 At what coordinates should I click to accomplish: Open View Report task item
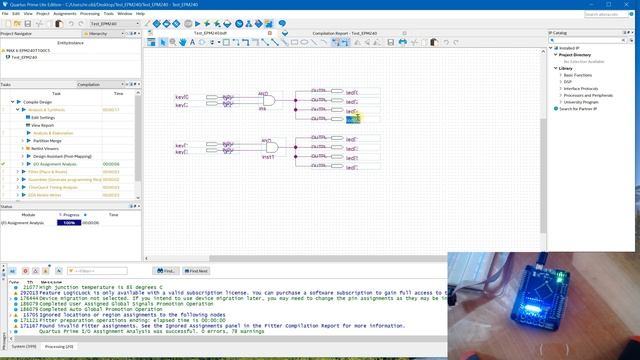[42, 125]
